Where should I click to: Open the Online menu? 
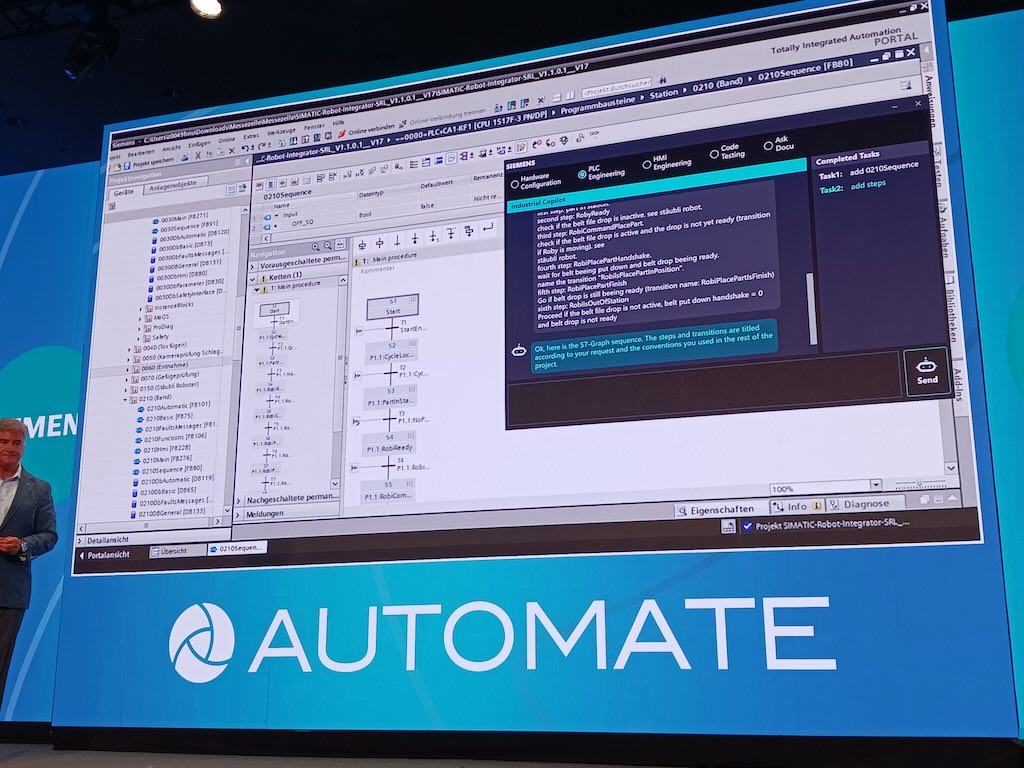tap(227, 140)
